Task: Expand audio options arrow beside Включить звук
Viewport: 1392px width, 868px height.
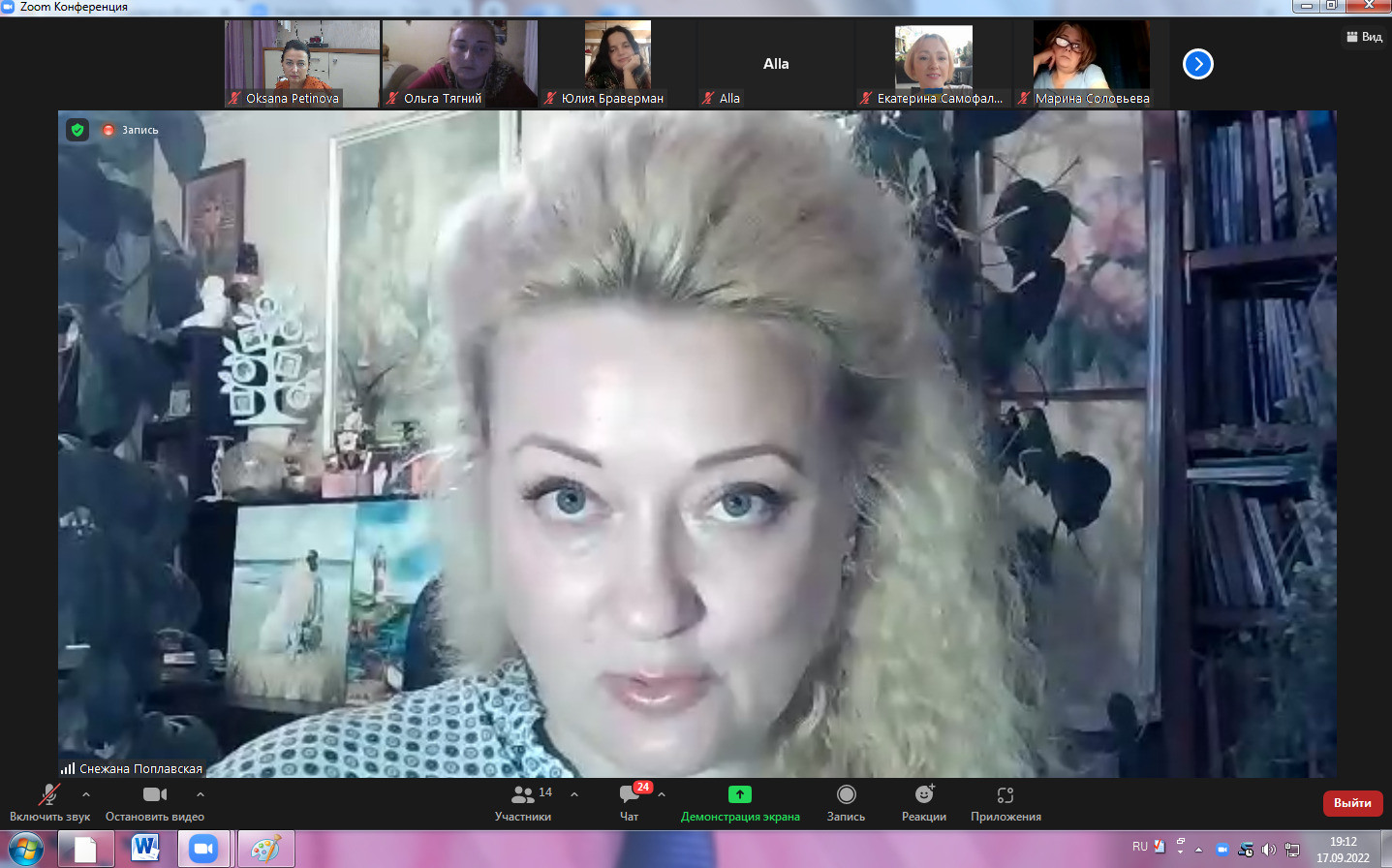Action: click(86, 794)
